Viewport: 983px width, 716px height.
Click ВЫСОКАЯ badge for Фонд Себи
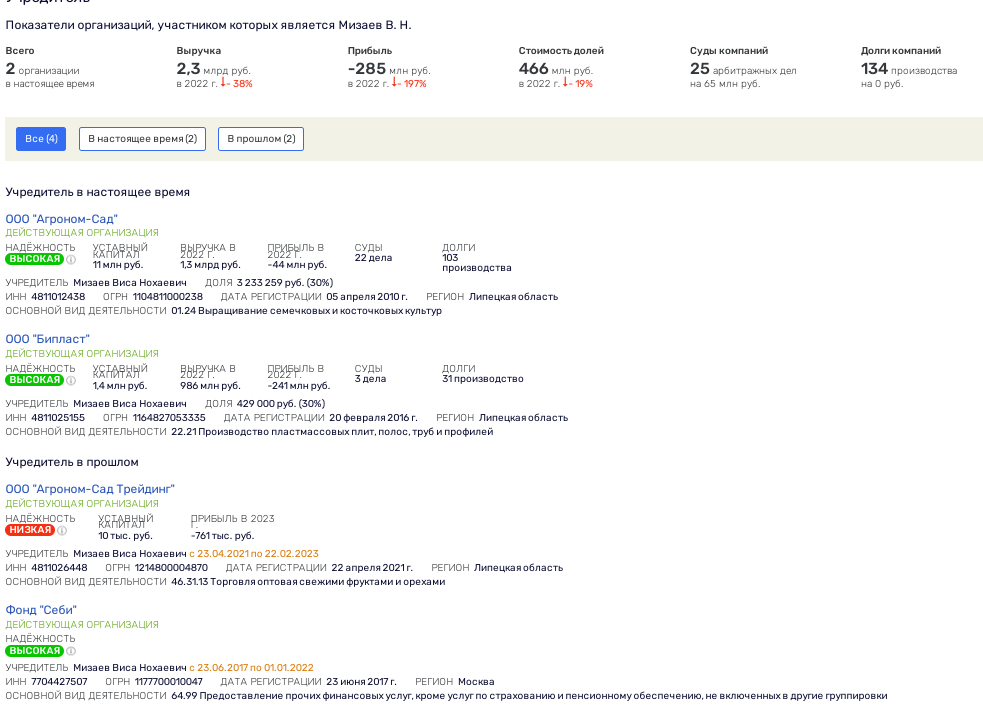(34, 651)
